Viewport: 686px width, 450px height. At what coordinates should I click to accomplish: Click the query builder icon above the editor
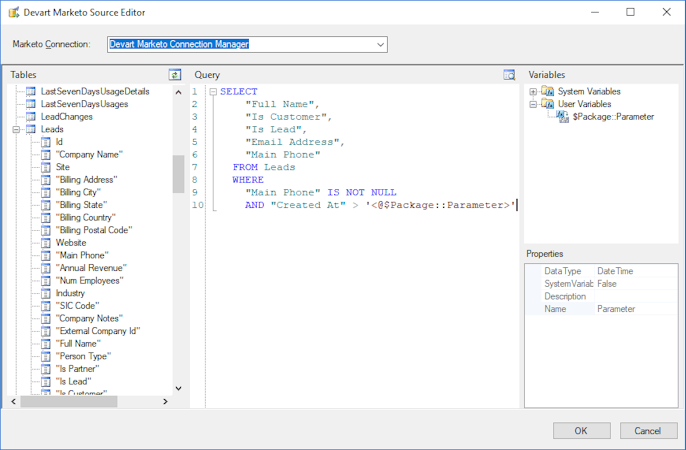click(x=509, y=75)
